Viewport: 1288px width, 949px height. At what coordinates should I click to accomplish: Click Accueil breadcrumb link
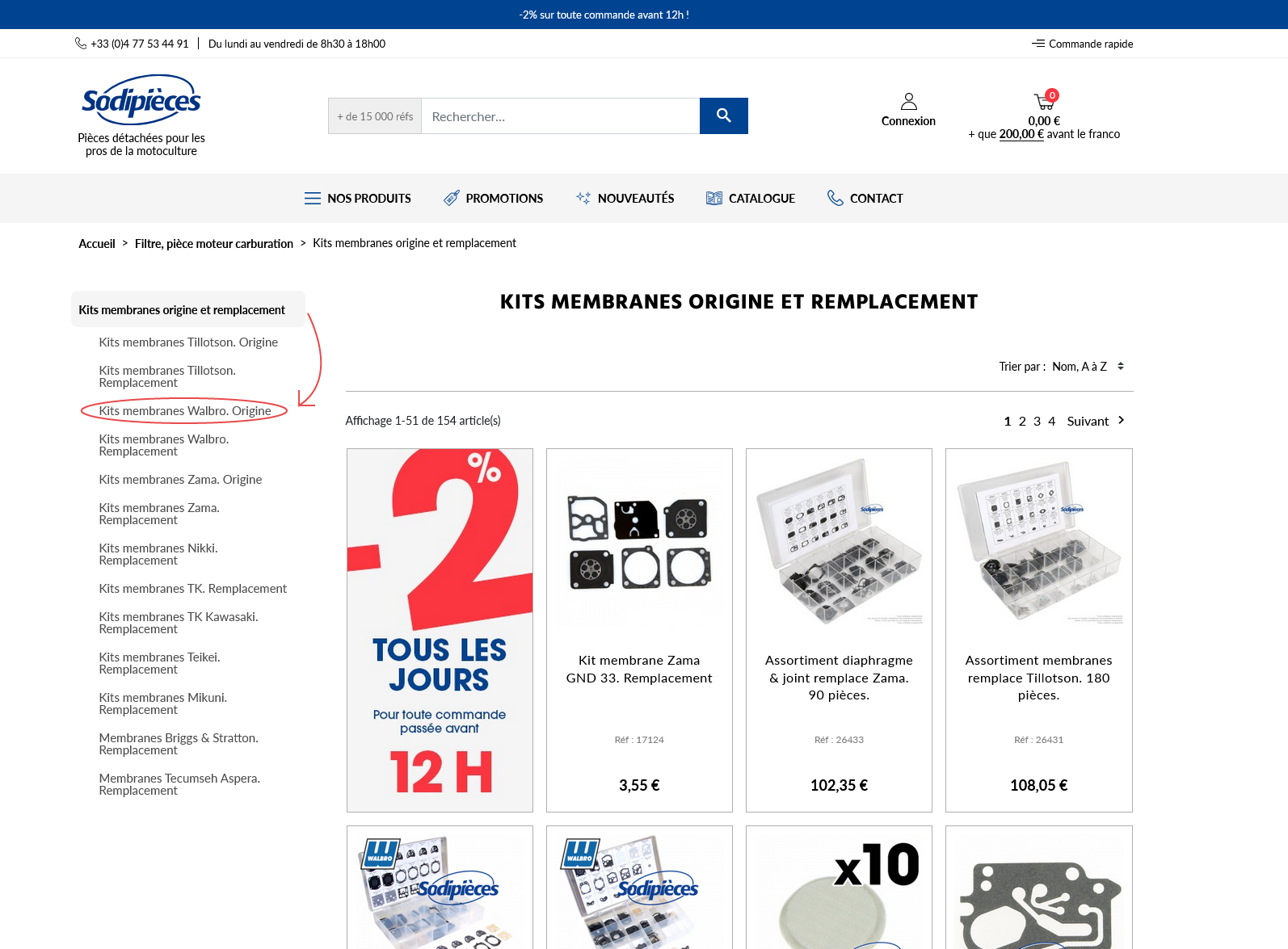pyautogui.click(x=97, y=243)
